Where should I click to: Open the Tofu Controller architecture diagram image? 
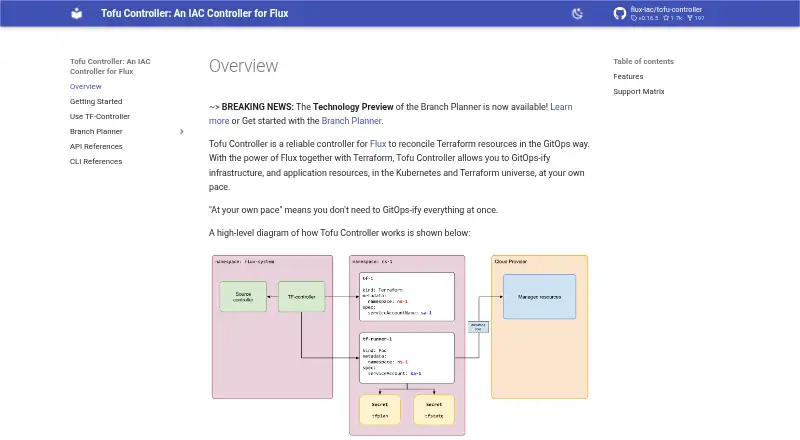tap(400, 345)
